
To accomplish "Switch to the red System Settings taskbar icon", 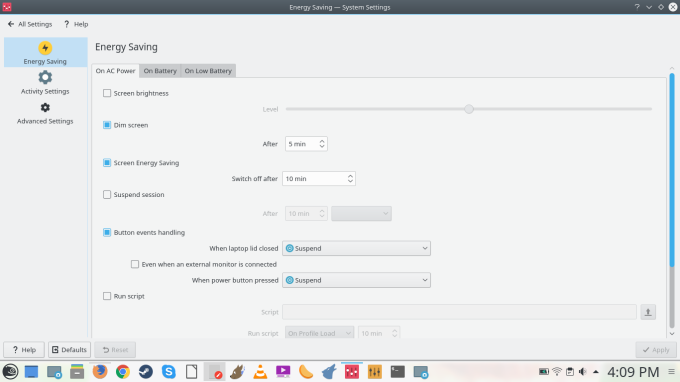I will click(352, 372).
